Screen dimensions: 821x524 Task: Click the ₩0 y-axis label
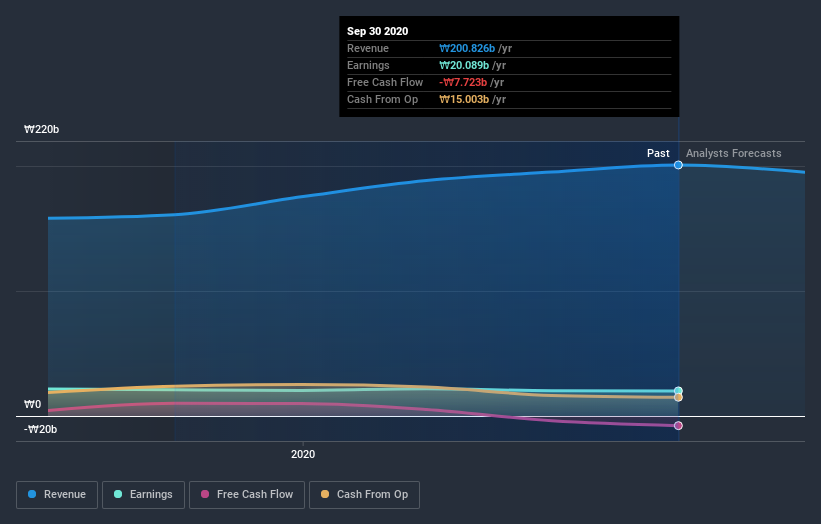pos(32,404)
